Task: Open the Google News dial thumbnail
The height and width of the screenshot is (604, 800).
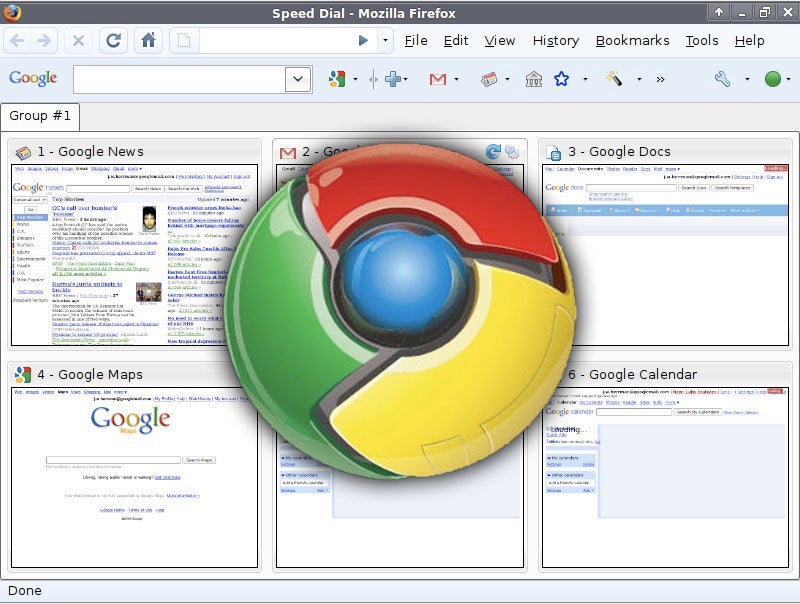Action: [134, 255]
